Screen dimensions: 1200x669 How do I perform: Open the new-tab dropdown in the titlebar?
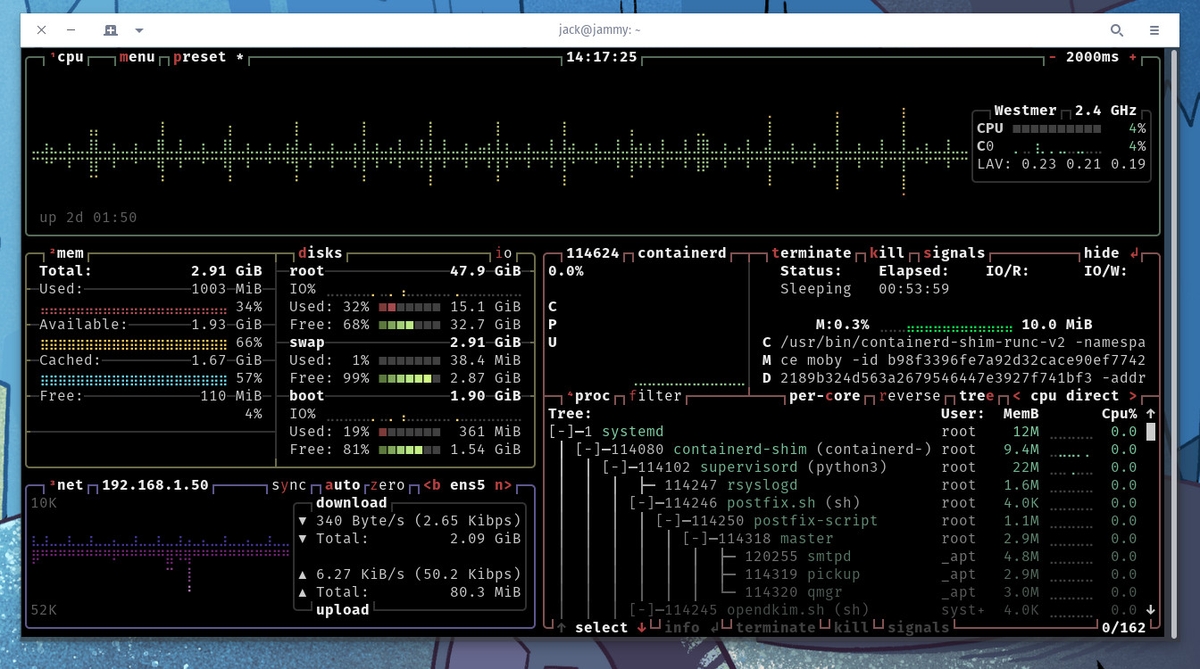138,30
